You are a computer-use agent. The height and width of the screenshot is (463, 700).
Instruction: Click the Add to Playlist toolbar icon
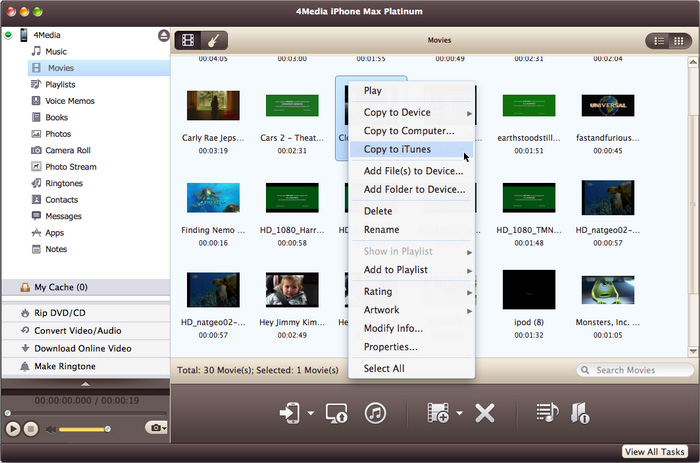[546, 413]
